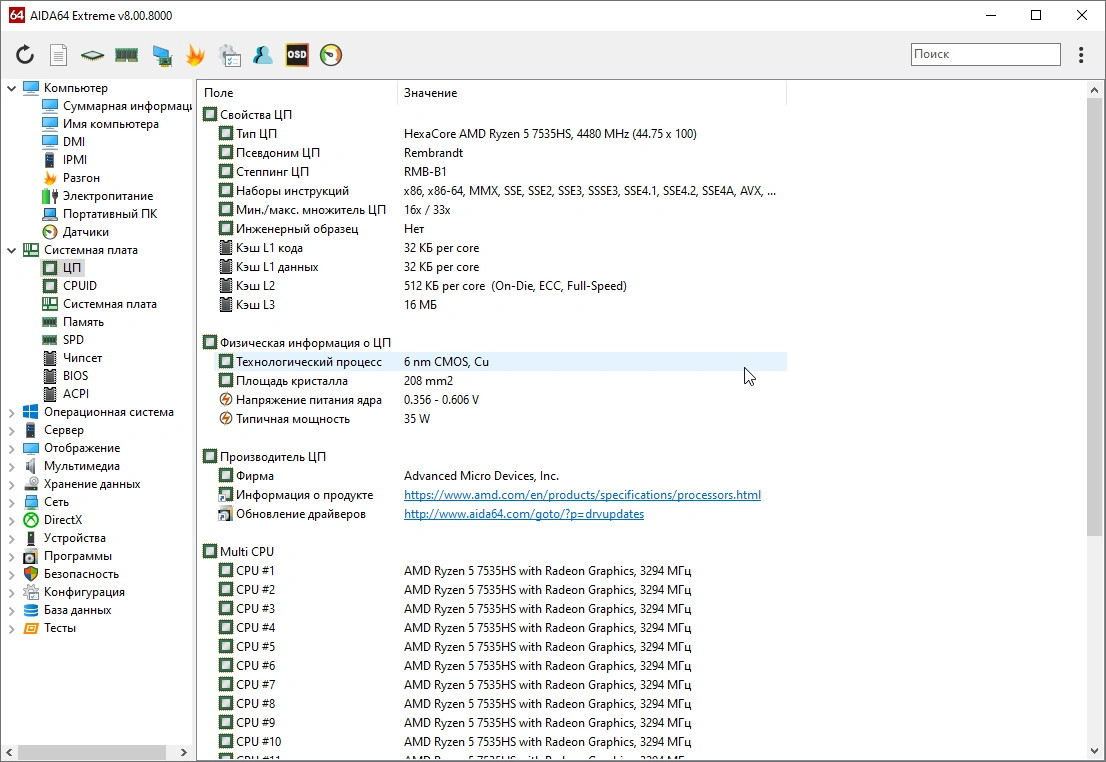The image size is (1106, 762).
Task: Open the SPD tree item
Action: tap(63, 339)
